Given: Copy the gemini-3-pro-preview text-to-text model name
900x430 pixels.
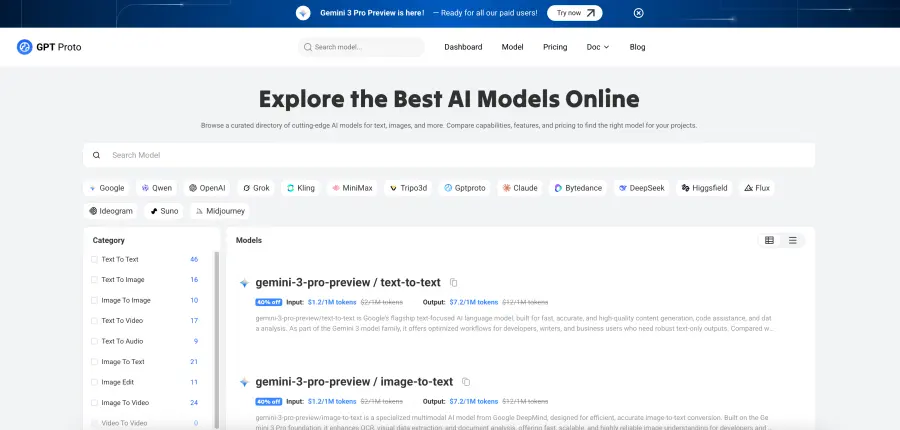Looking at the screenshot, I should pos(454,283).
